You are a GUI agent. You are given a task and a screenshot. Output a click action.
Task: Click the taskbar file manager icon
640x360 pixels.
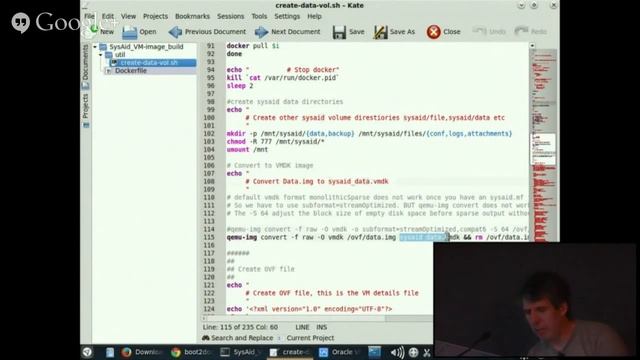point(110,352)
